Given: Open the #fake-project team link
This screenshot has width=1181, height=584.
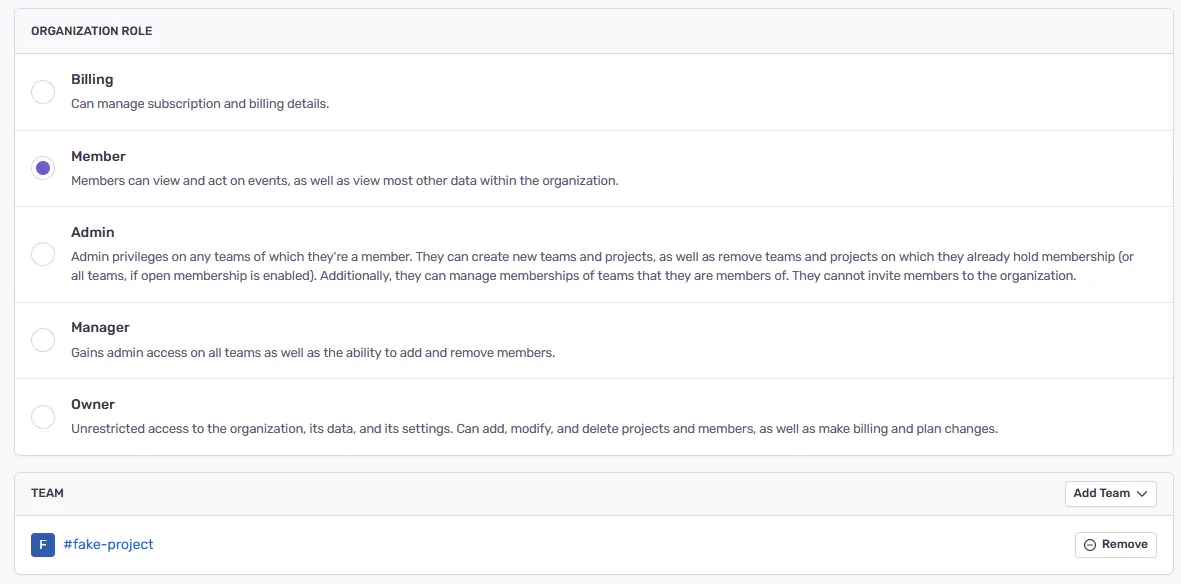Looking at the screenshot, I should tap(108, 544).
